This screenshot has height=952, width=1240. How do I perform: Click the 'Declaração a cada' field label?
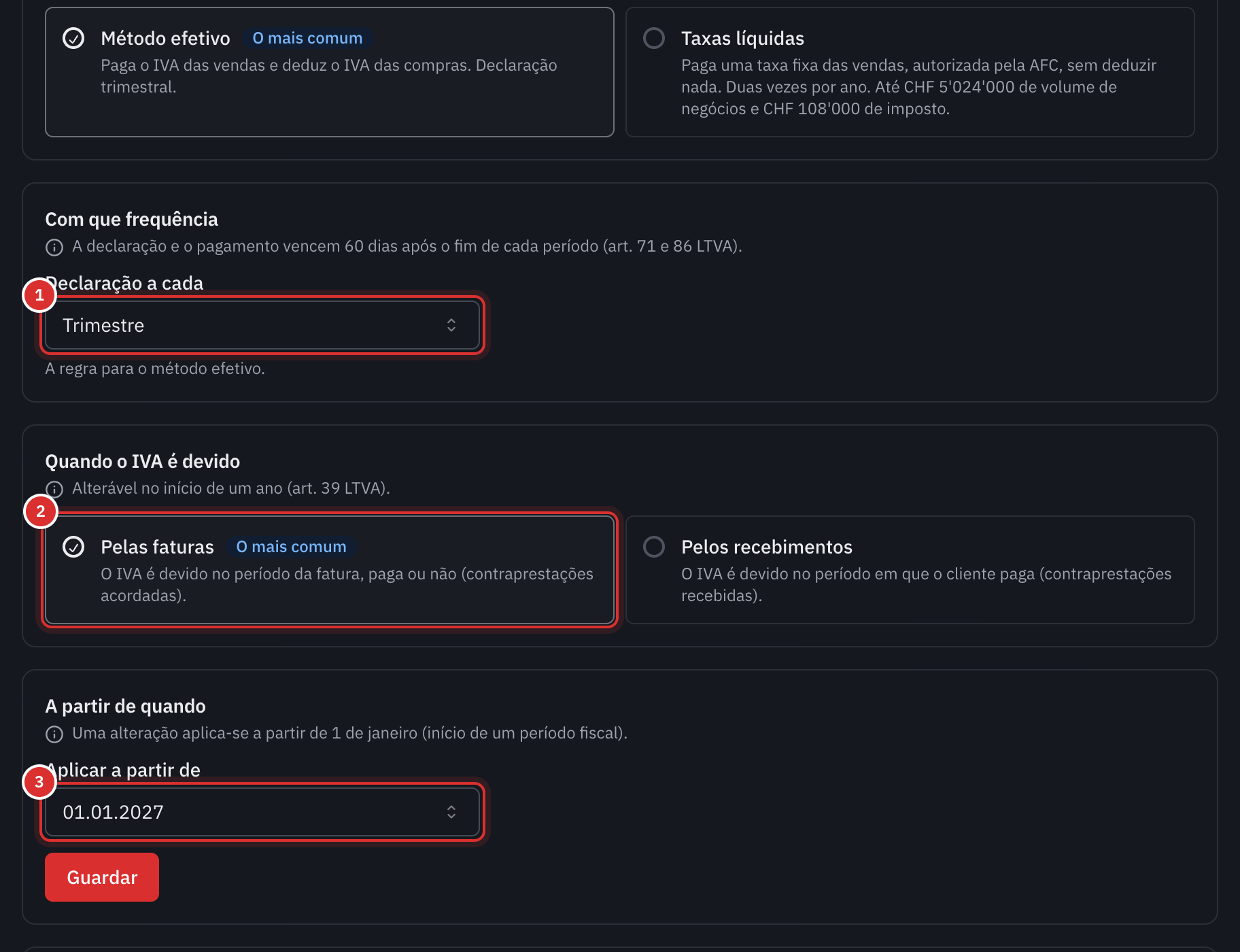[124, 283]
